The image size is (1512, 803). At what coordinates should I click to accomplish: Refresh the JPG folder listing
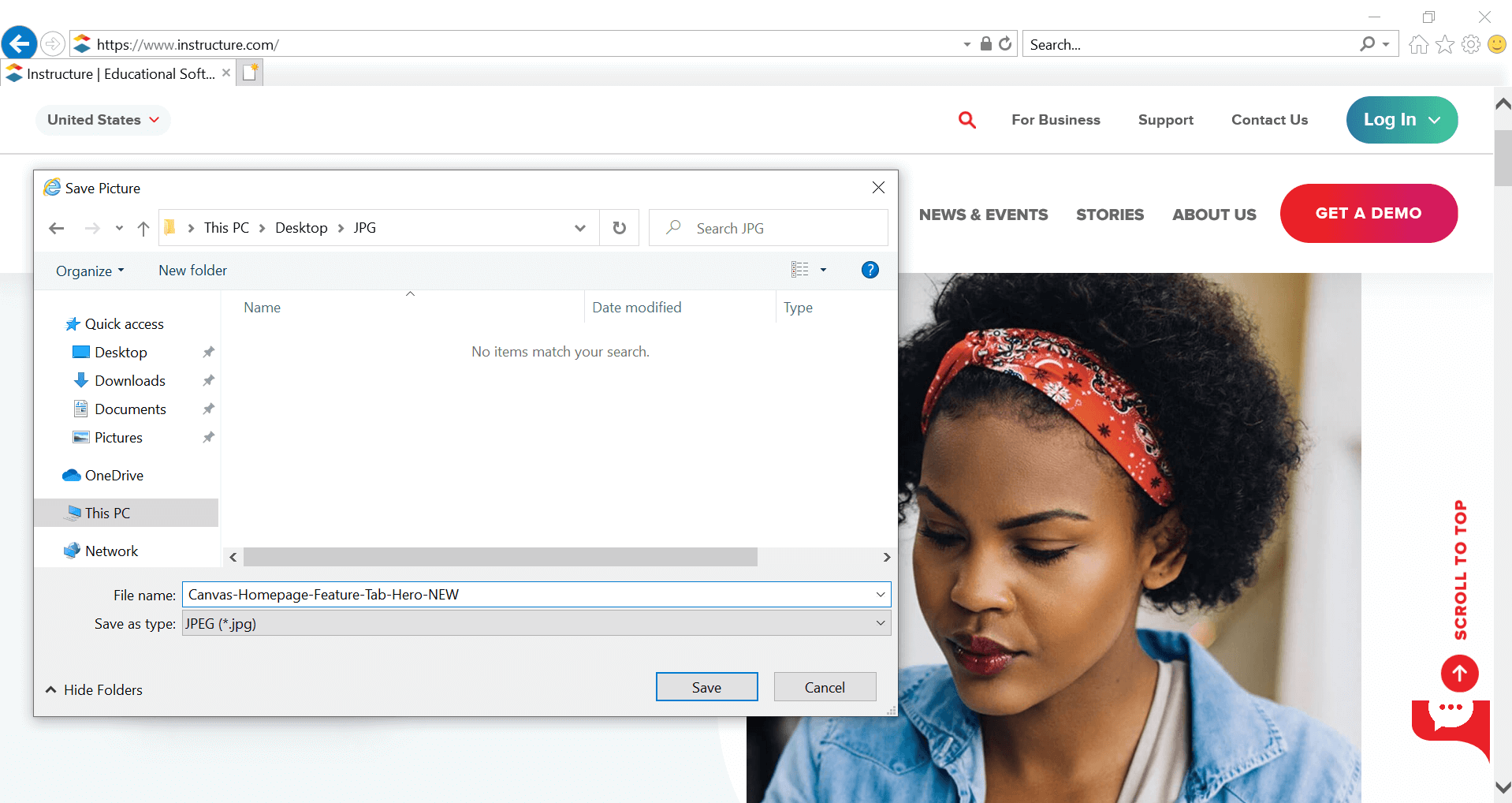pyautogui.click(x=620, y=228)
